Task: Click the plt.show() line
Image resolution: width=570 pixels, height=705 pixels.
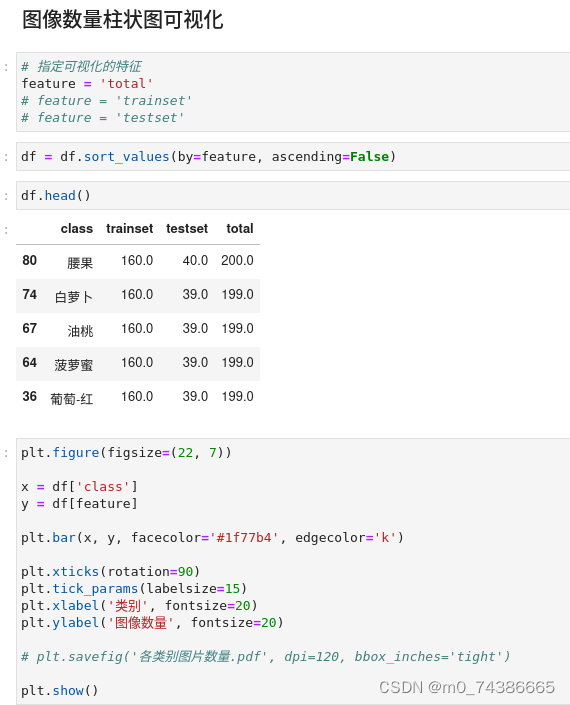Action: point(59,691)
